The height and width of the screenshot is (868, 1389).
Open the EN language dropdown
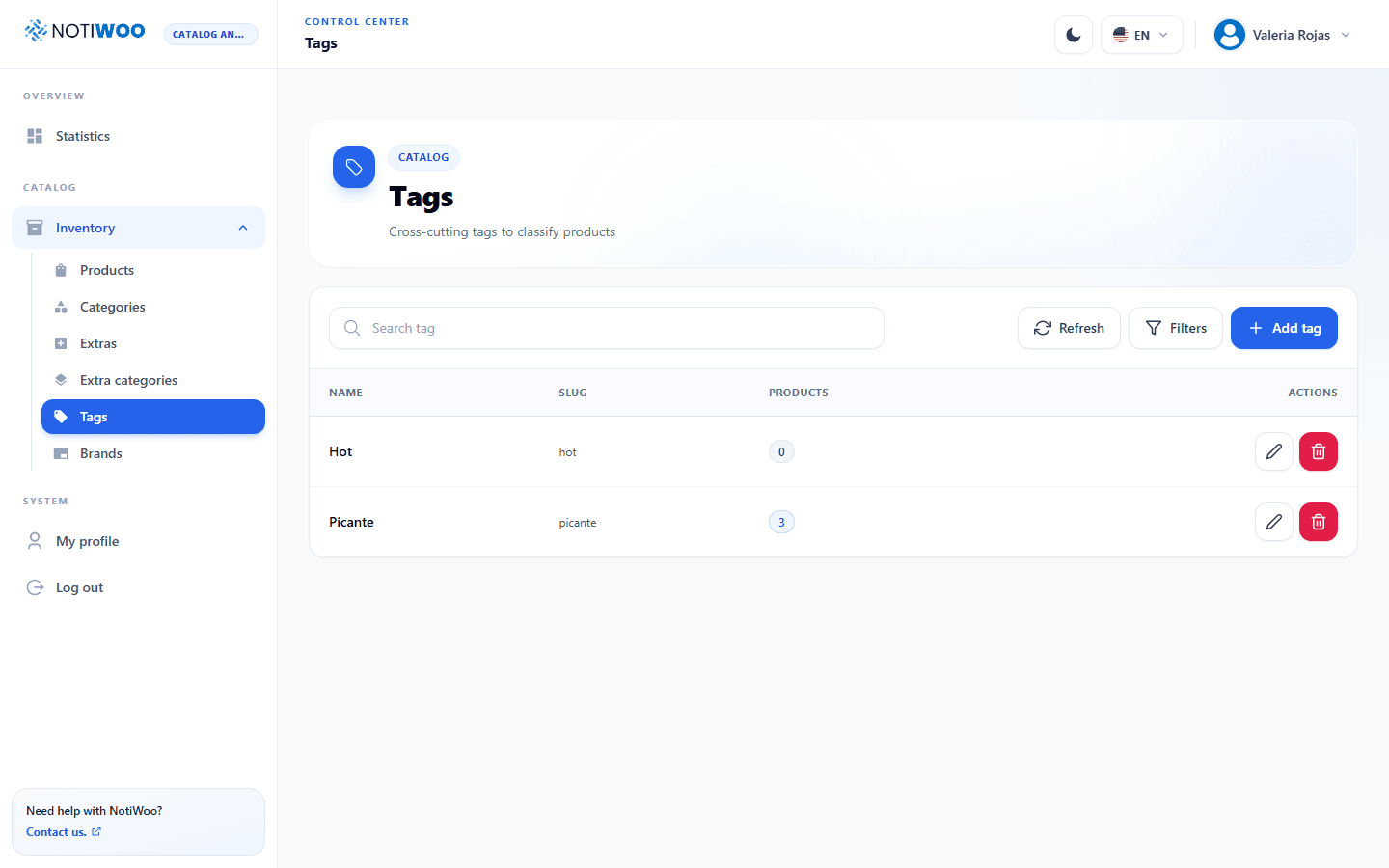[x=1142, y=35]
